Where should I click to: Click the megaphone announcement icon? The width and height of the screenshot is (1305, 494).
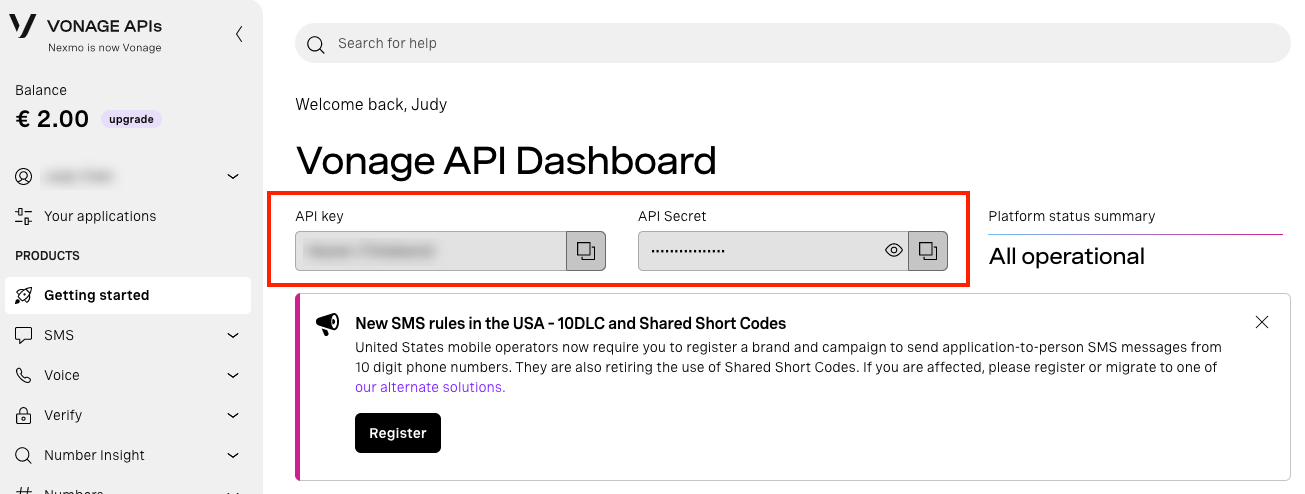(327, 324)
